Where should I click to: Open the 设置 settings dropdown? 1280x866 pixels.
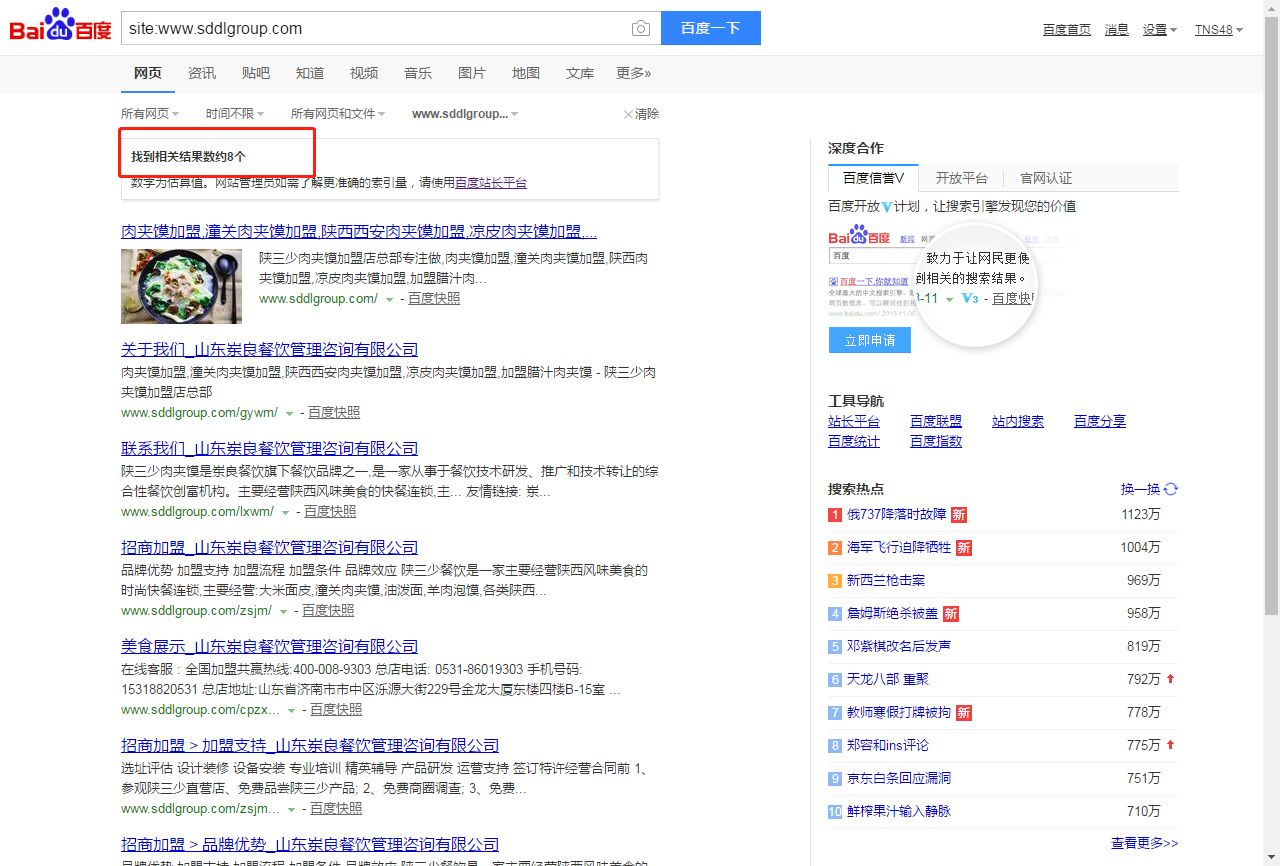click(x=1160, y=30)
